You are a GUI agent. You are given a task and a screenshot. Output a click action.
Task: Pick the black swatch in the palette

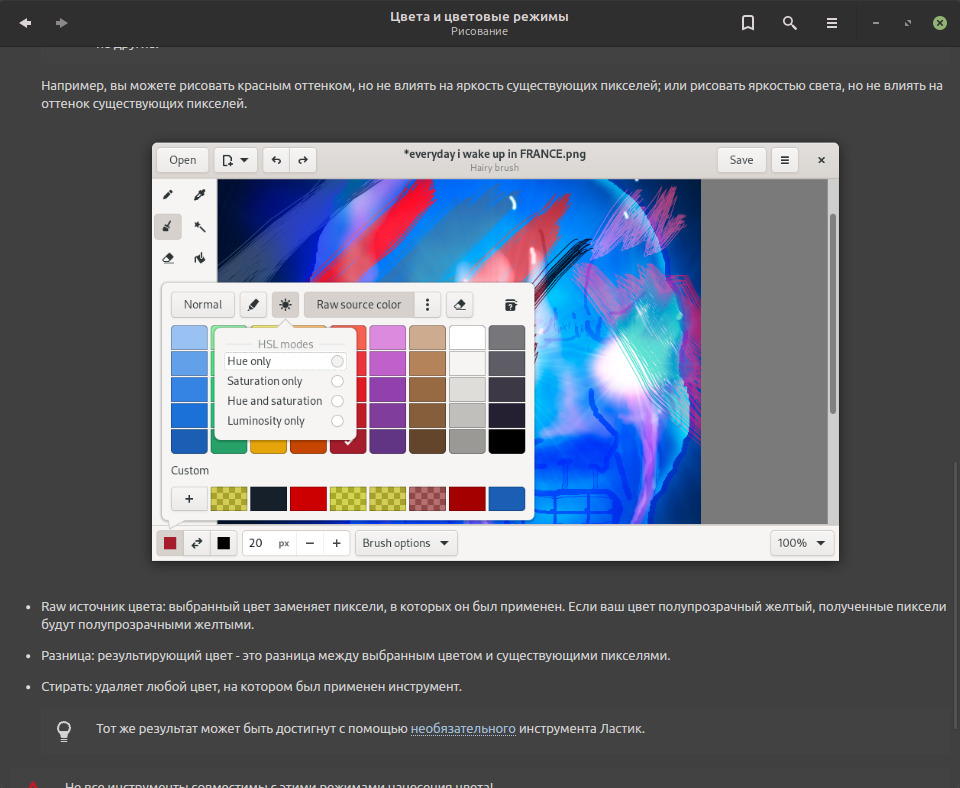coord(507,440)
